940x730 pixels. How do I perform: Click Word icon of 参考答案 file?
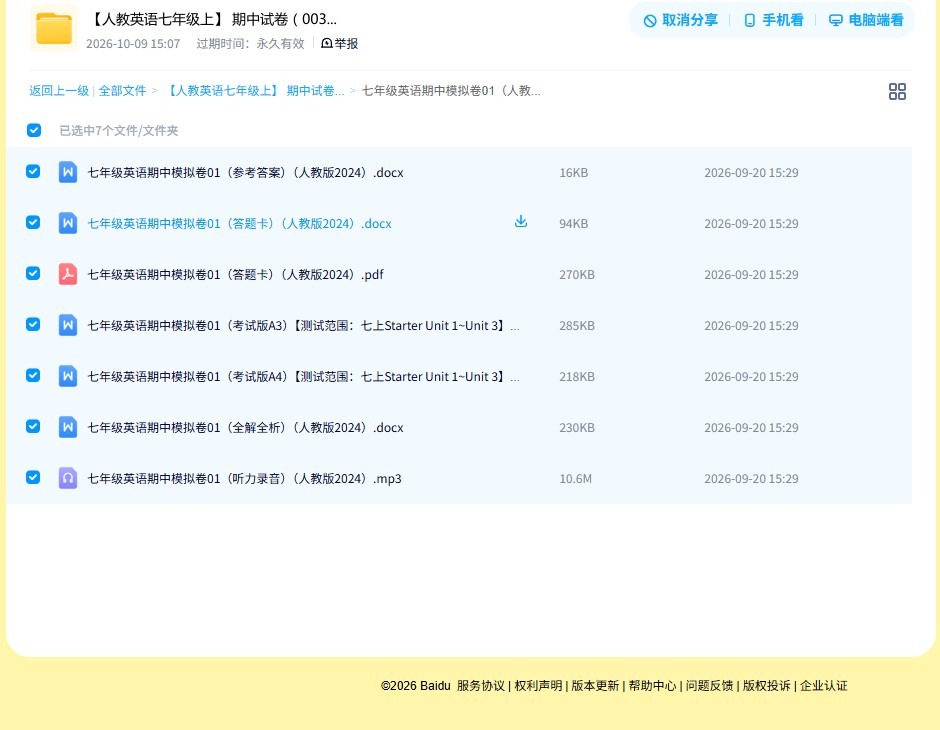point(68,173)
